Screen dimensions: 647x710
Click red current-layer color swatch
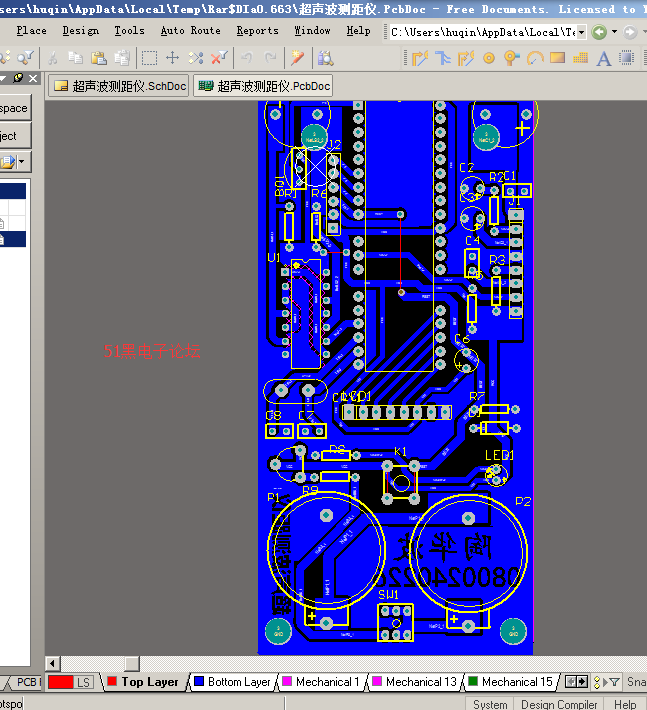pyautogui.click(x=60, y=682)
